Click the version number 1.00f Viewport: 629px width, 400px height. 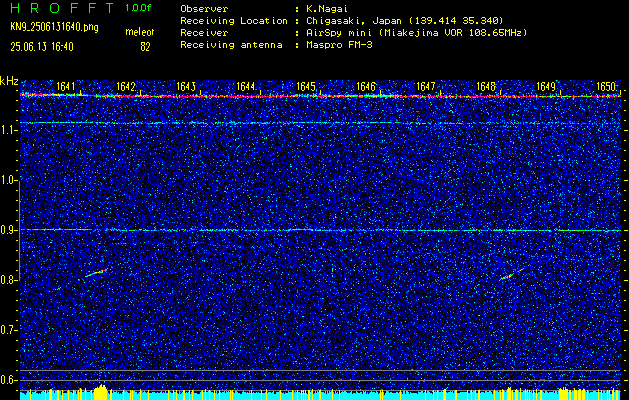[138, 8]
